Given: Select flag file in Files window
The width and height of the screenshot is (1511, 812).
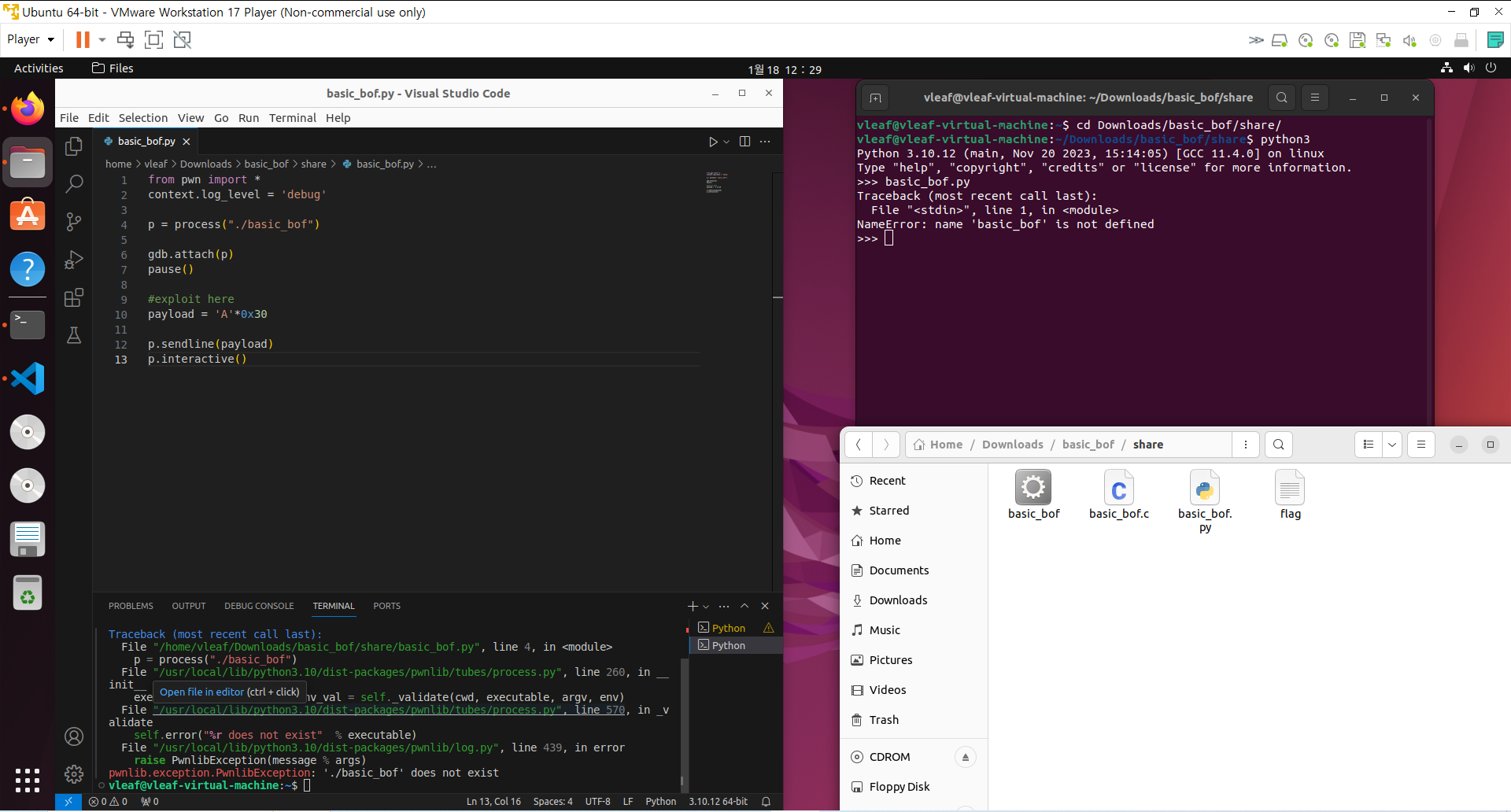Looking at the screenshot, I should [x=1290, y=494].
